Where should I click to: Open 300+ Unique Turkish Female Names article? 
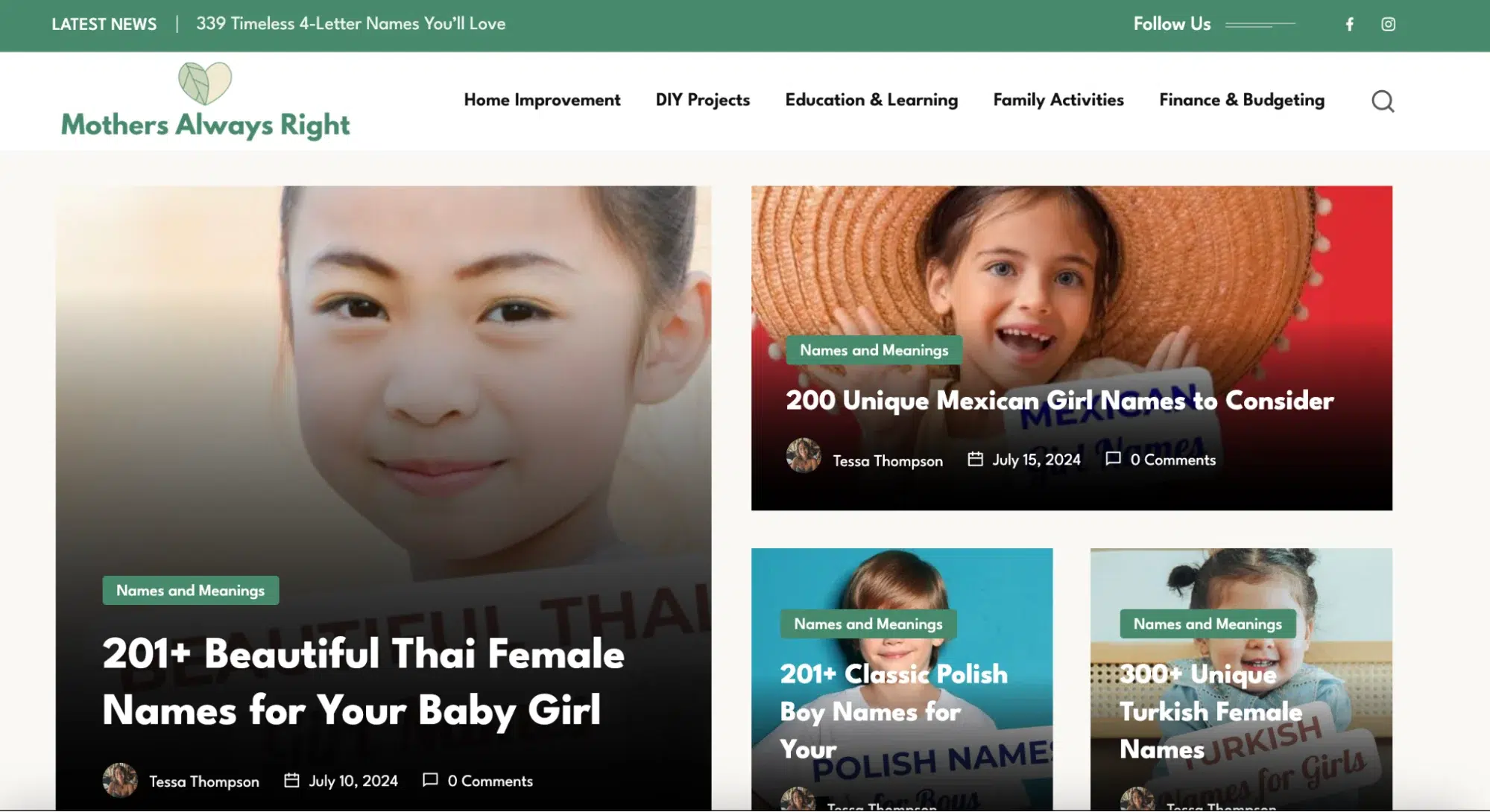(x=1210, y=711)
